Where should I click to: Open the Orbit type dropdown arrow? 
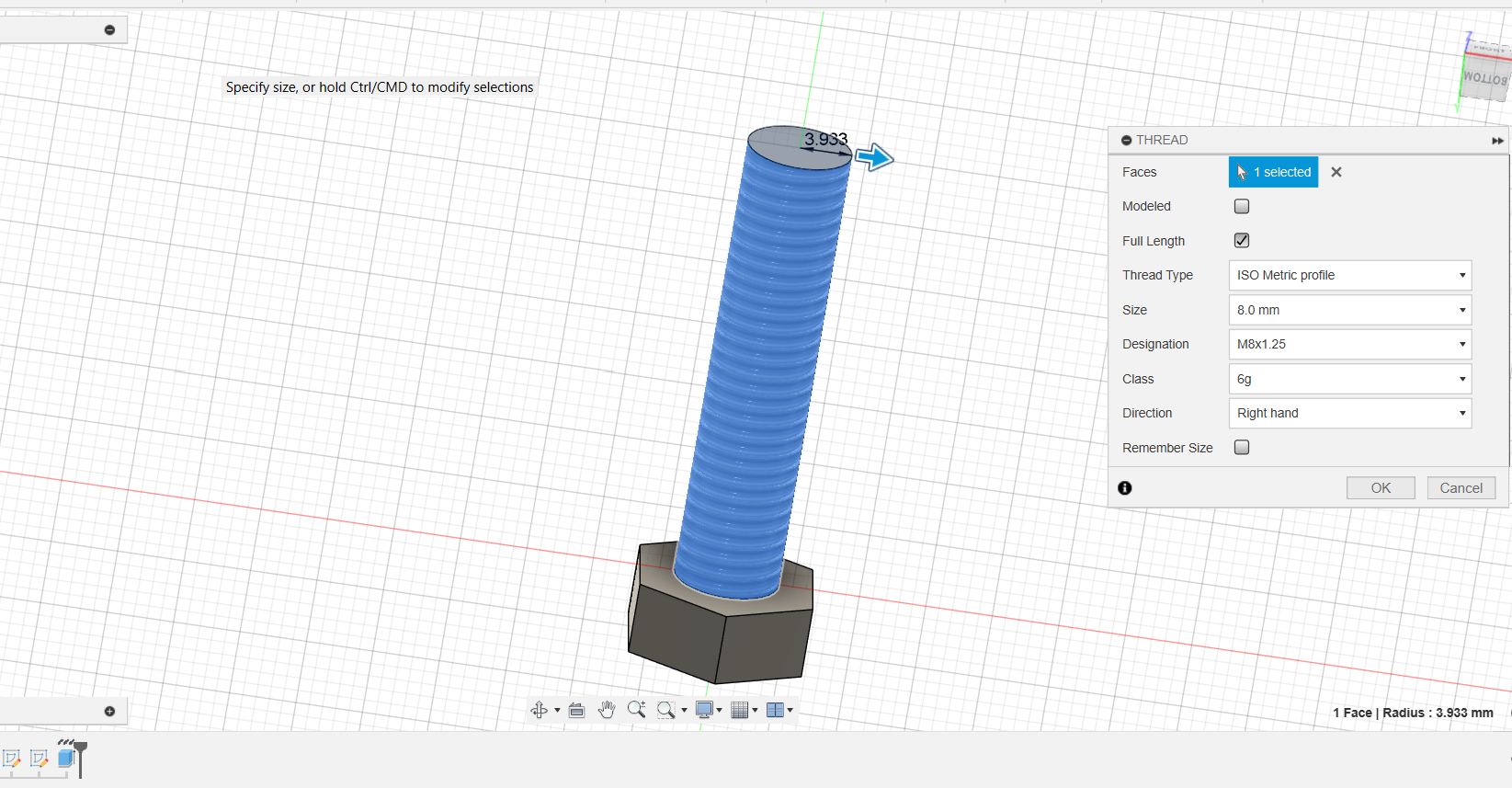[557, 710]
